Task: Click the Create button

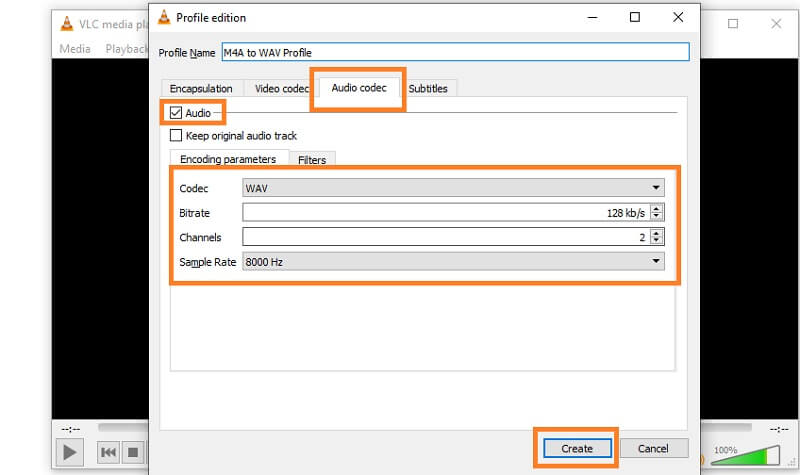Action: (577, 448)
